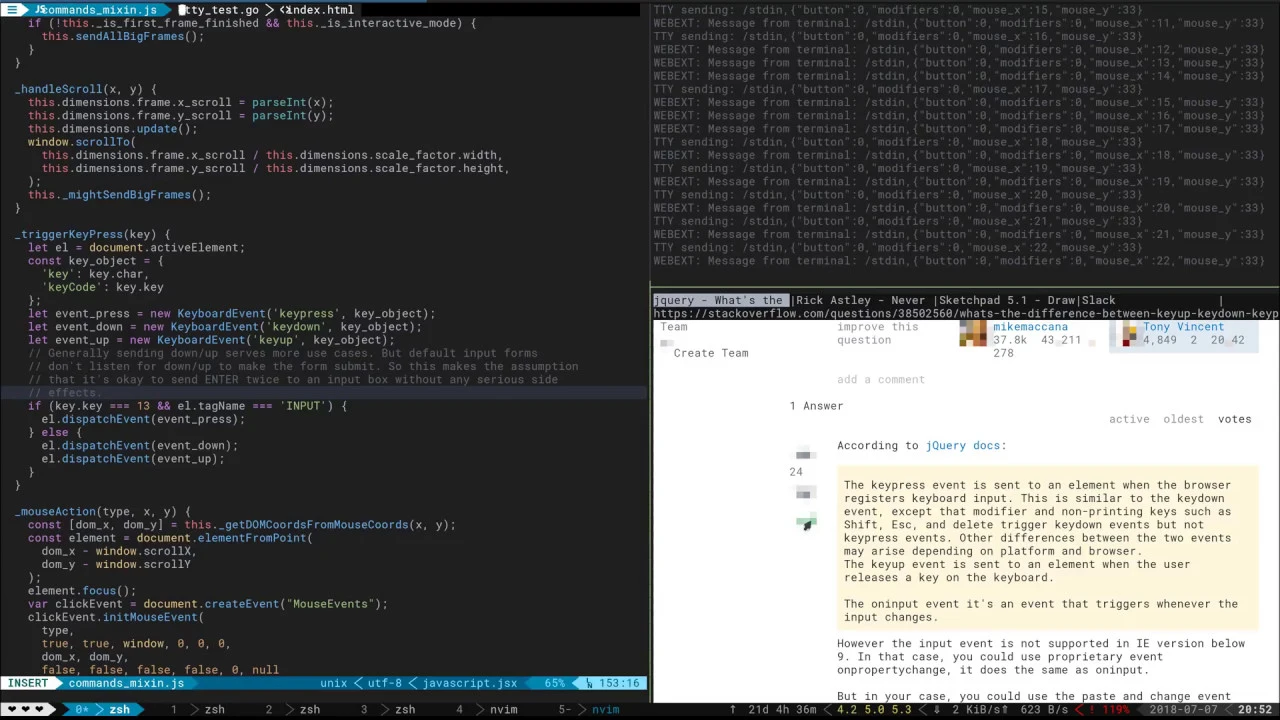Click the stackoverflow URL address bar
1280x720 pixels.
[965, 314]
